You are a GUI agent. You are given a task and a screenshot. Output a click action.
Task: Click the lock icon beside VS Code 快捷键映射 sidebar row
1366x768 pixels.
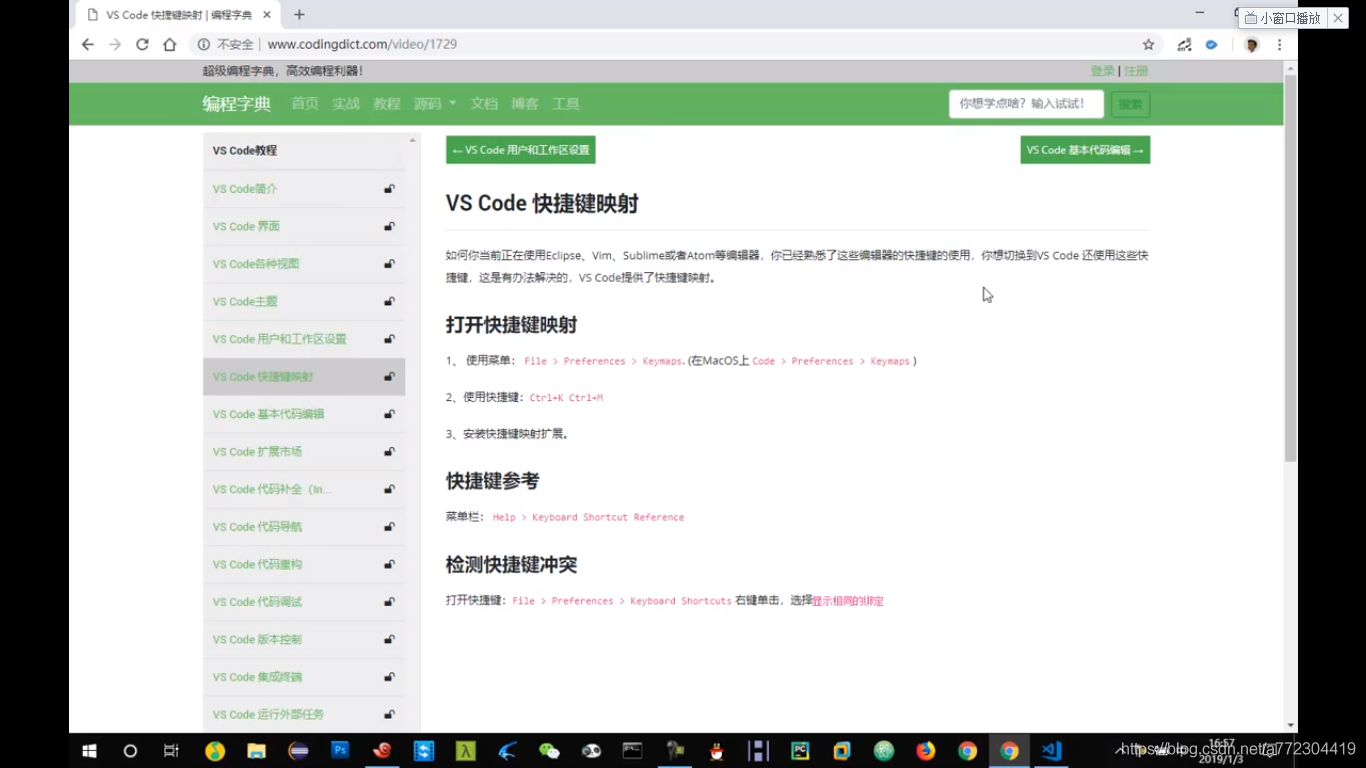(389, 377)
